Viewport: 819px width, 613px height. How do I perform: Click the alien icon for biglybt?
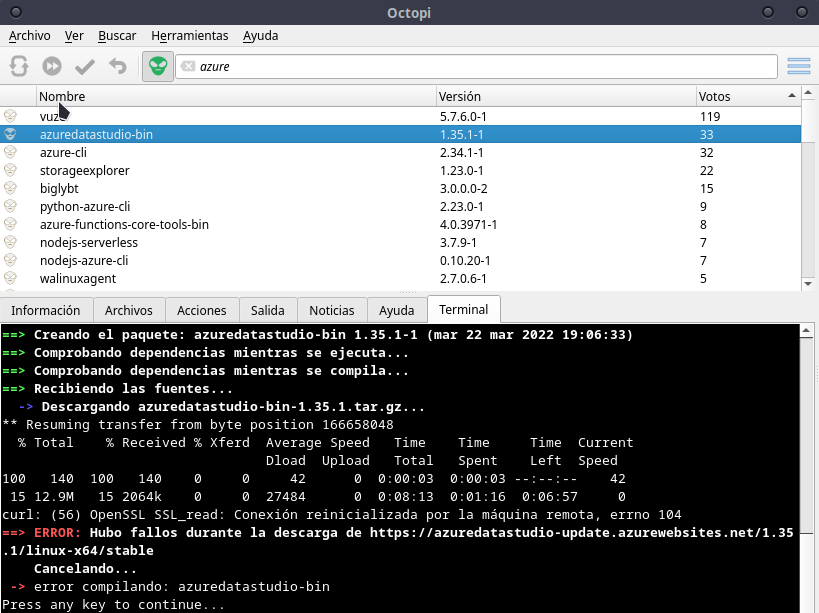tap(10, 188)
